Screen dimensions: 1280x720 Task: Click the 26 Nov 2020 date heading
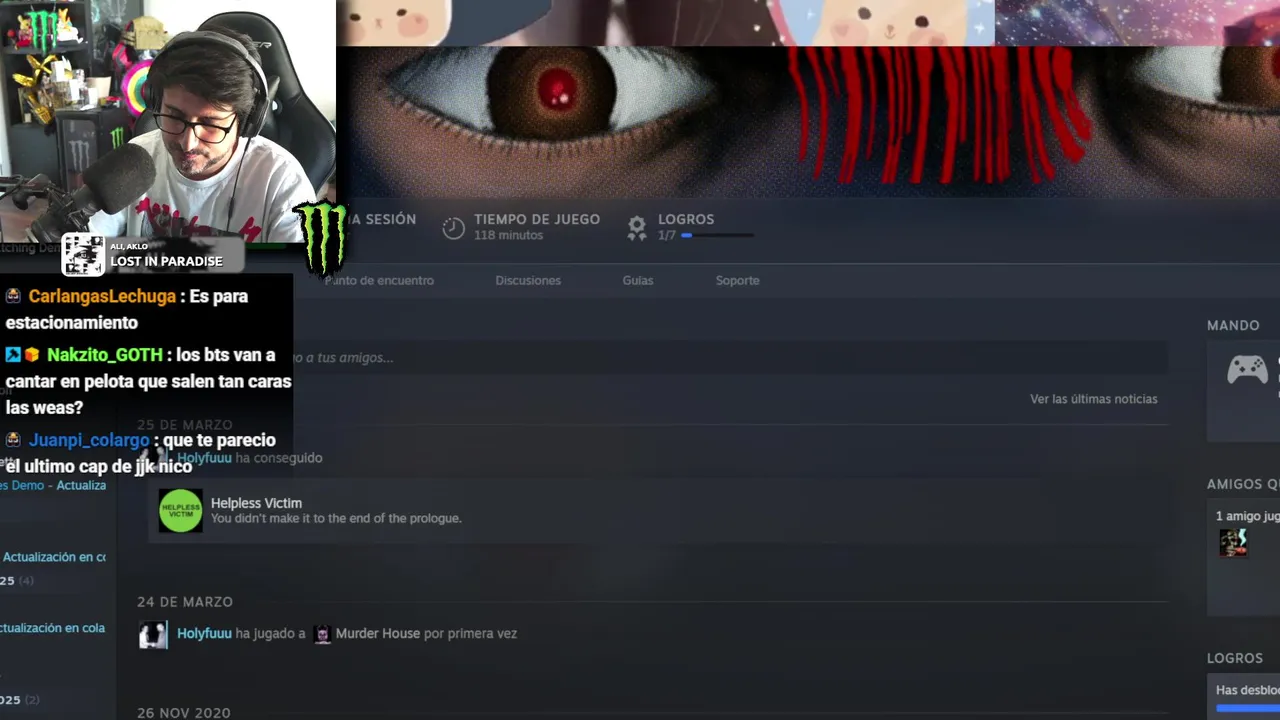coord(184,713)
